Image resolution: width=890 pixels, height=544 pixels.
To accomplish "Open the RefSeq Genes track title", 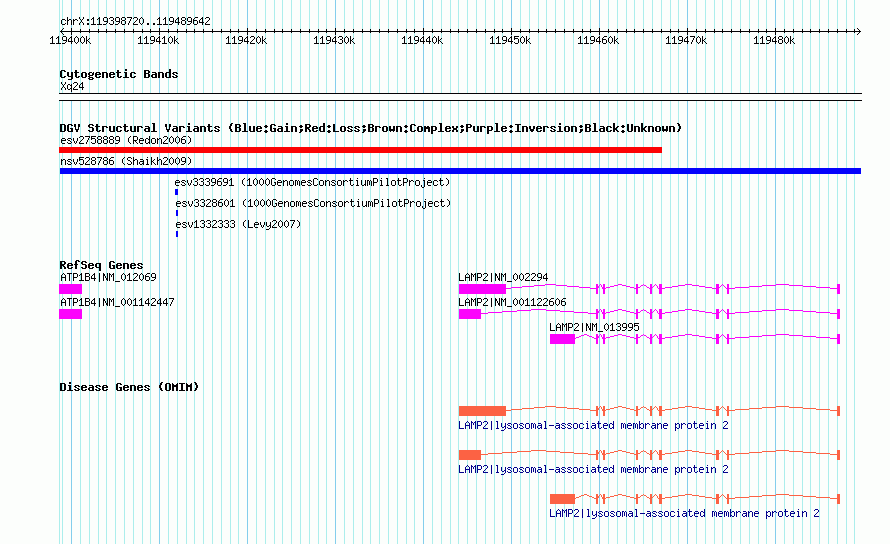I will pos(101,265).
